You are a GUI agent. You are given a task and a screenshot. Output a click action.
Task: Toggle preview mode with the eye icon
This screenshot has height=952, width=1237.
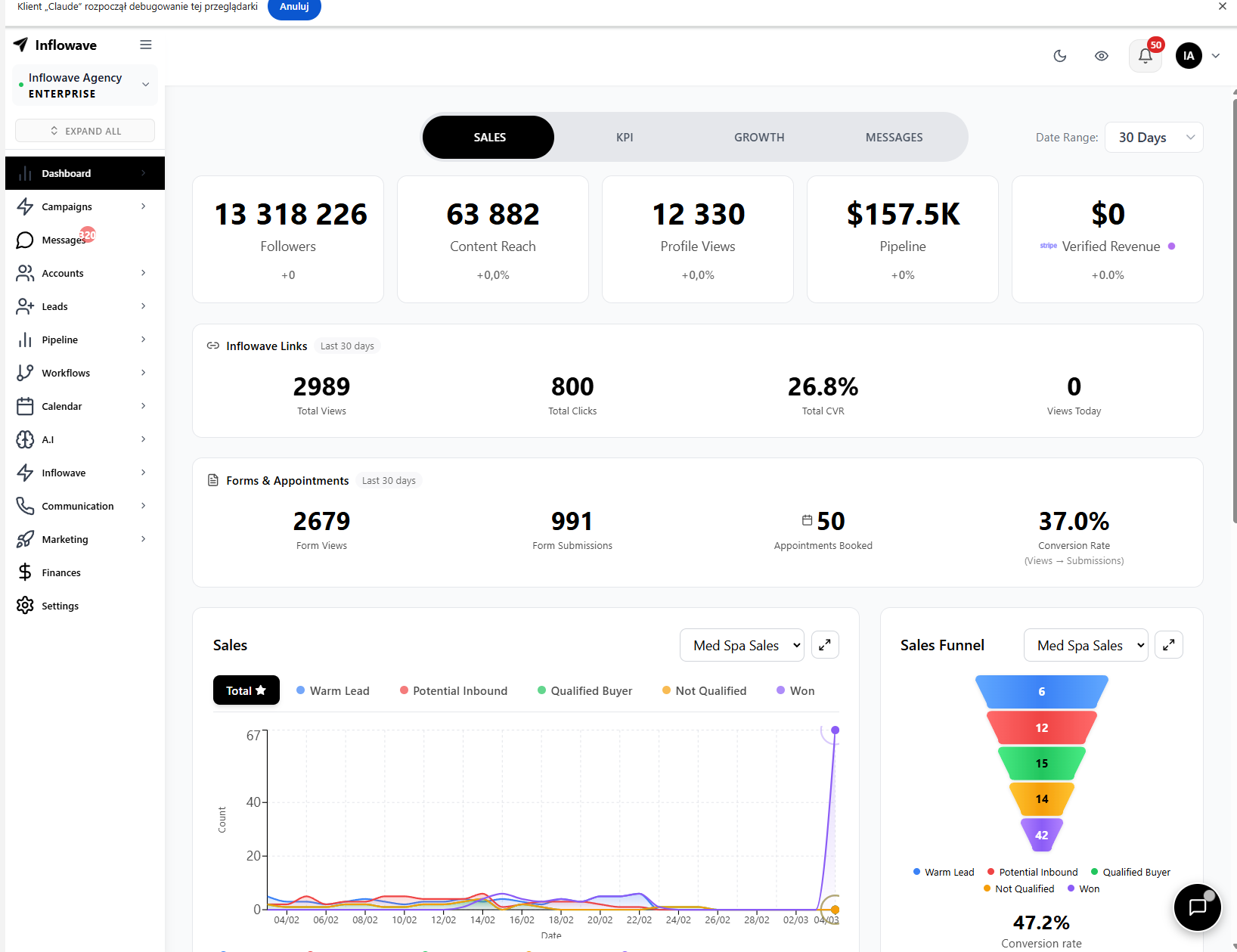click(x=1101, y=56)
